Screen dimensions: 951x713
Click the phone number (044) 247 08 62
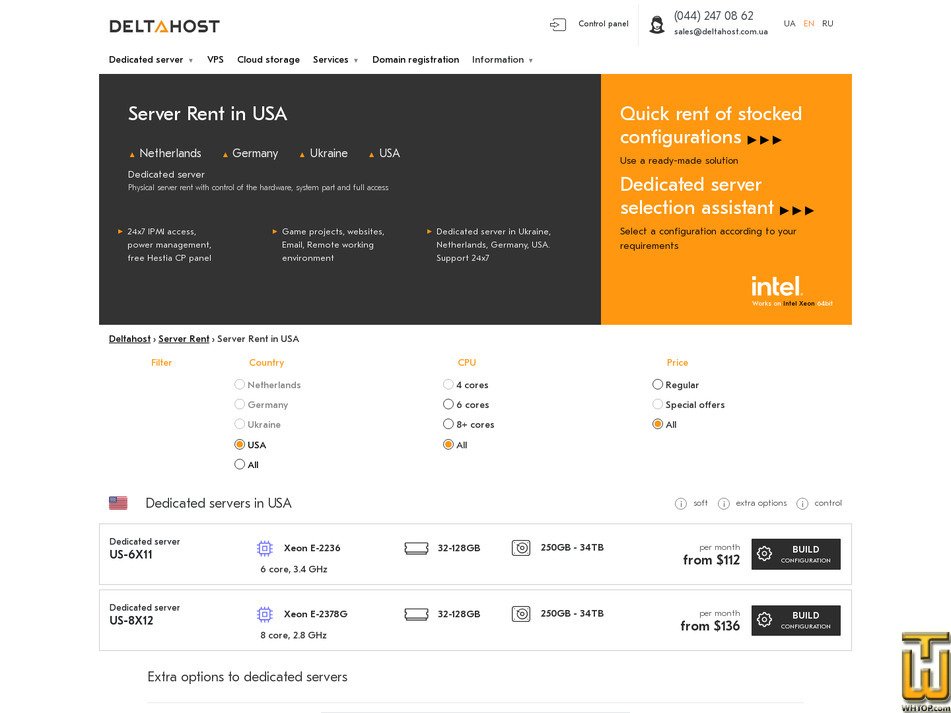tap(713, 16)
